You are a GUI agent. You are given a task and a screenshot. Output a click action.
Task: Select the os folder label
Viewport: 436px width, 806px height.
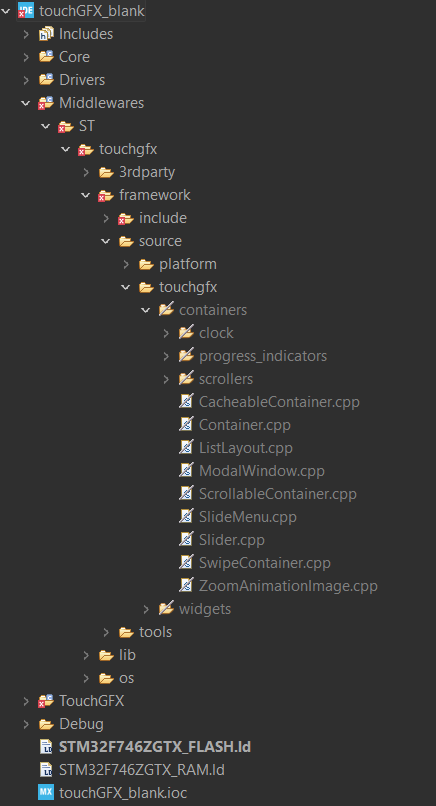(x=126, y=678)
